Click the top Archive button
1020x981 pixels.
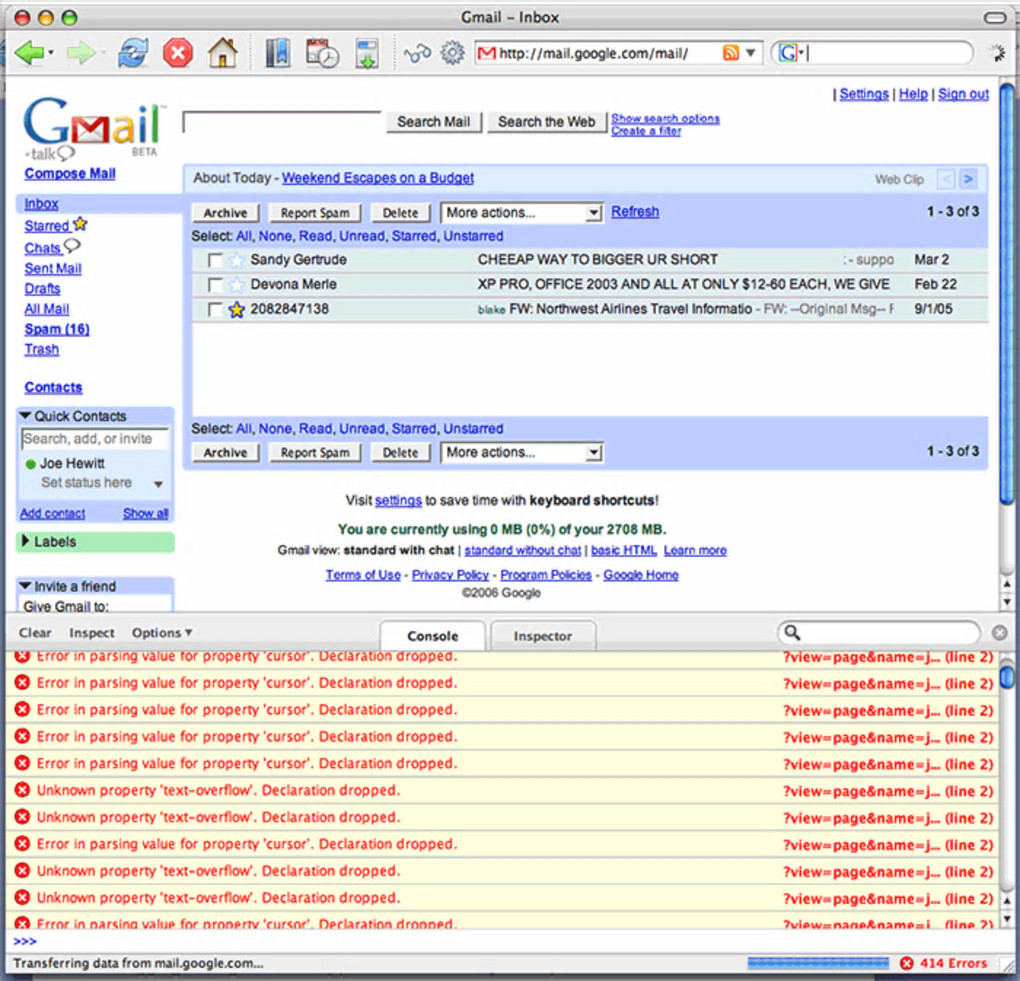click(x=225, y=213)
